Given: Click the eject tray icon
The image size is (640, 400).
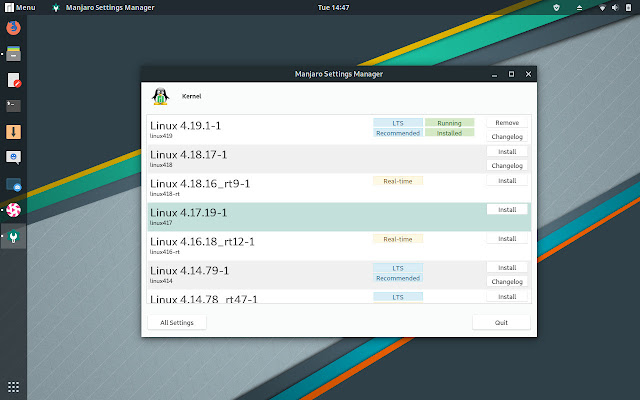Looking at the screenshot, I should (x=579, y=7).
